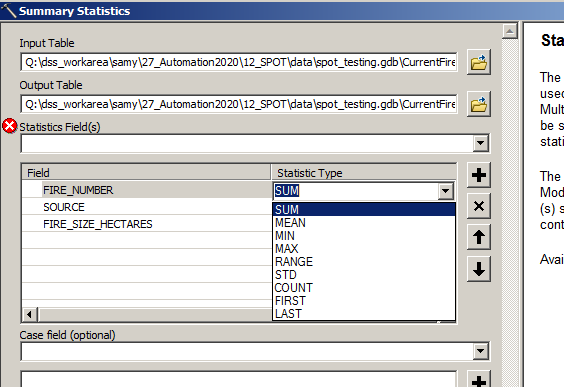Click the Summary Statistics title bar
This screenshot has width=564, height=387.
pyautogui.click(x=282, y=10)
